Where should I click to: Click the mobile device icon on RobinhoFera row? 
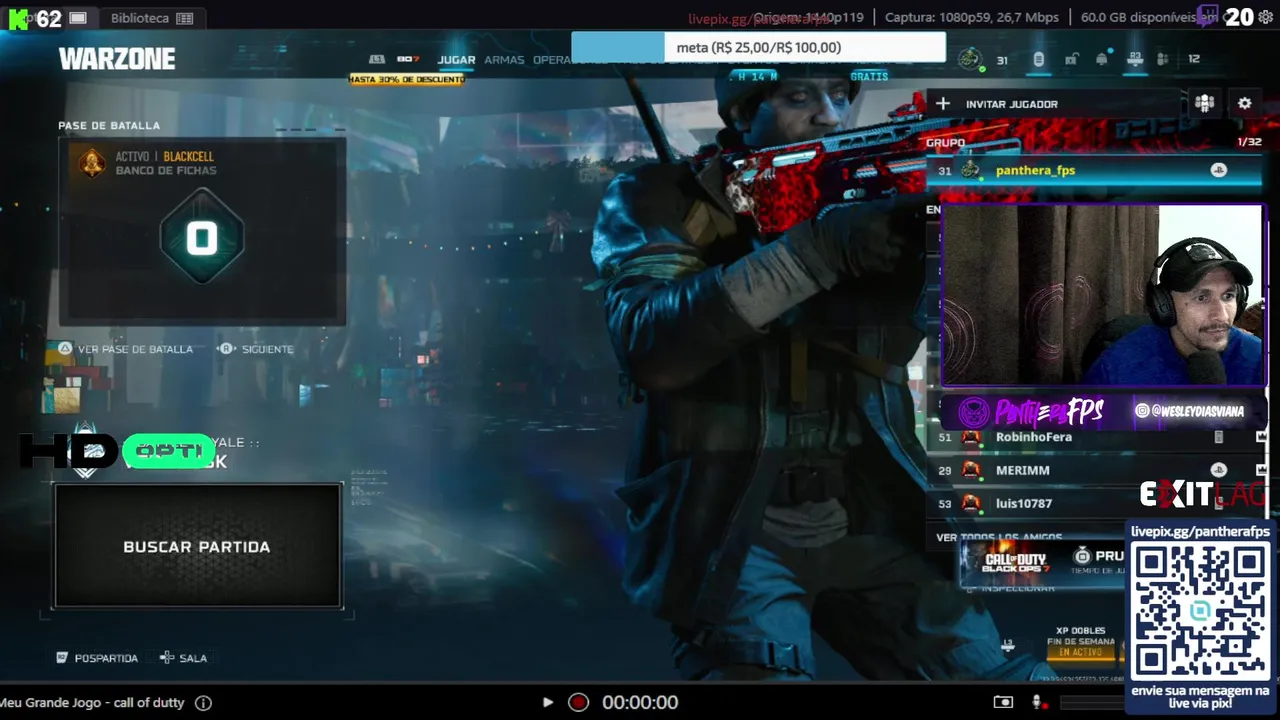click(x=1218, y=437)
